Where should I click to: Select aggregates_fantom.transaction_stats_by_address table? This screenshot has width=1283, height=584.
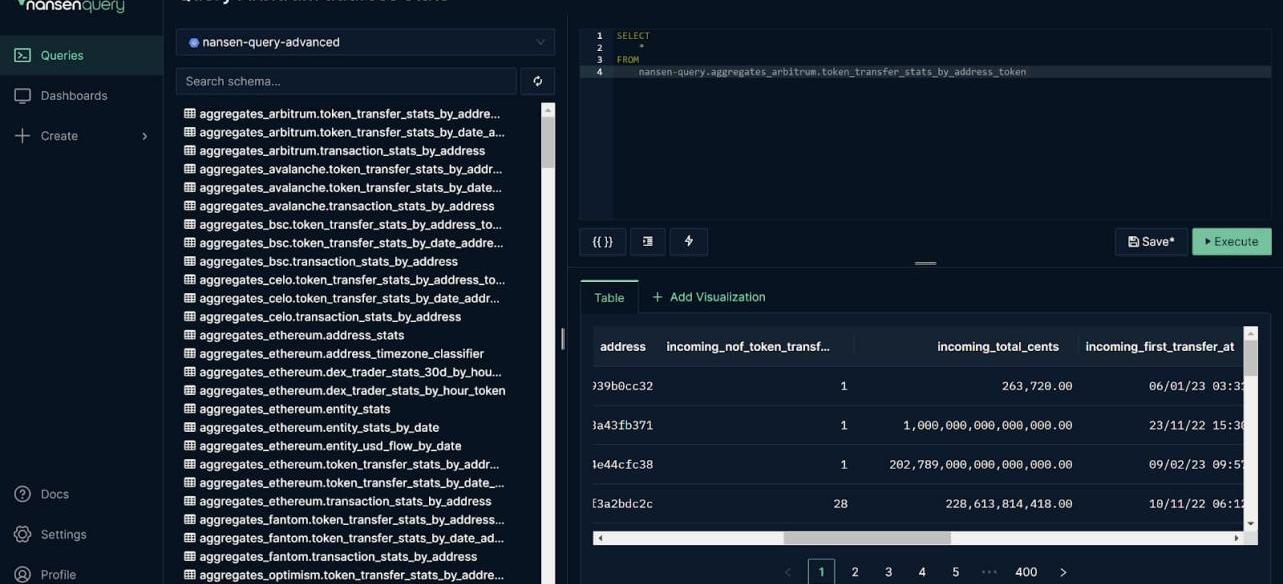tap(331, 556)
